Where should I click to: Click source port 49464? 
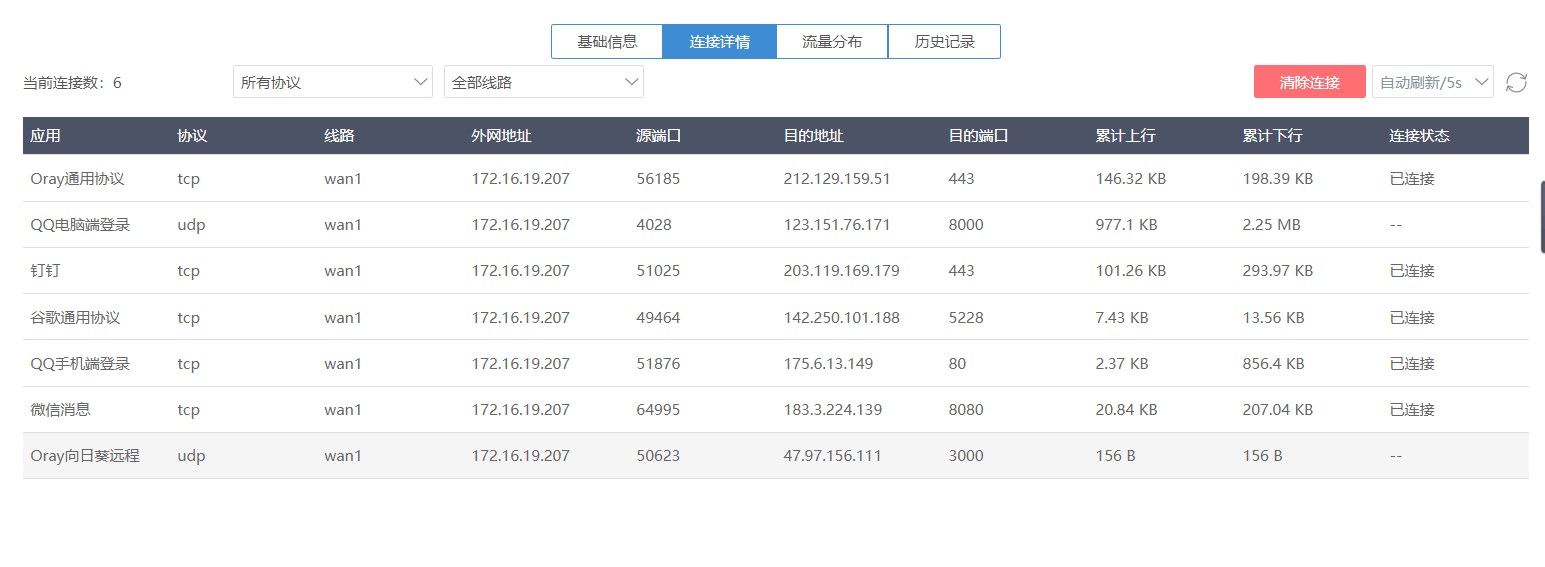[658, 317]
